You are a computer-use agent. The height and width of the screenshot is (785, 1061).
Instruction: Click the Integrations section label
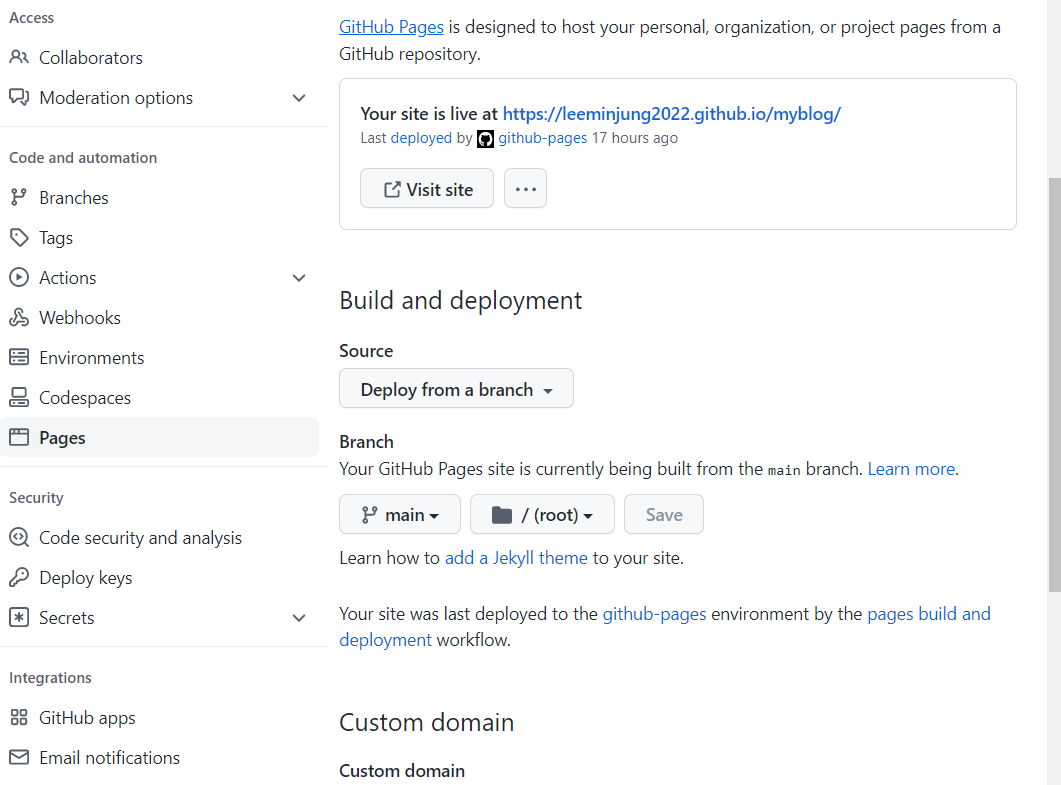[50, 677]
